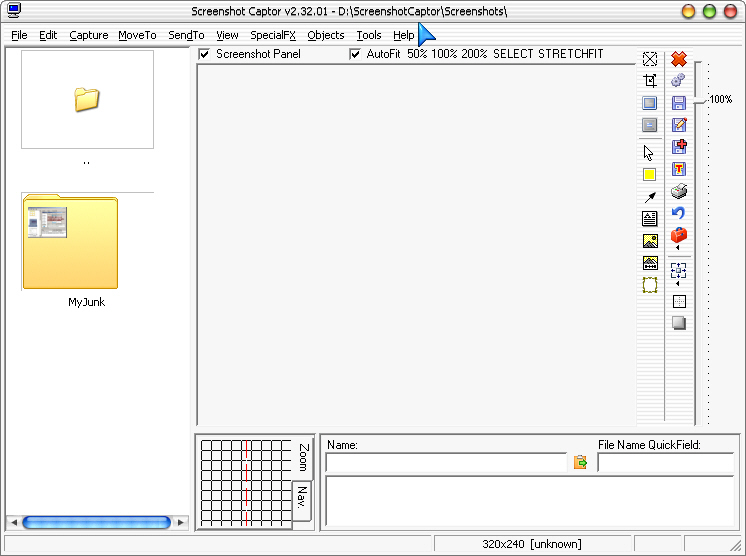Click the large comments text area

click(530, 501)
